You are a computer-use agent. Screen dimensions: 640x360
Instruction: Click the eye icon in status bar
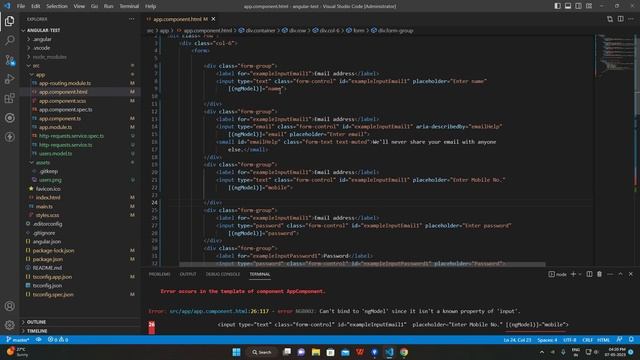pos(39,340)
